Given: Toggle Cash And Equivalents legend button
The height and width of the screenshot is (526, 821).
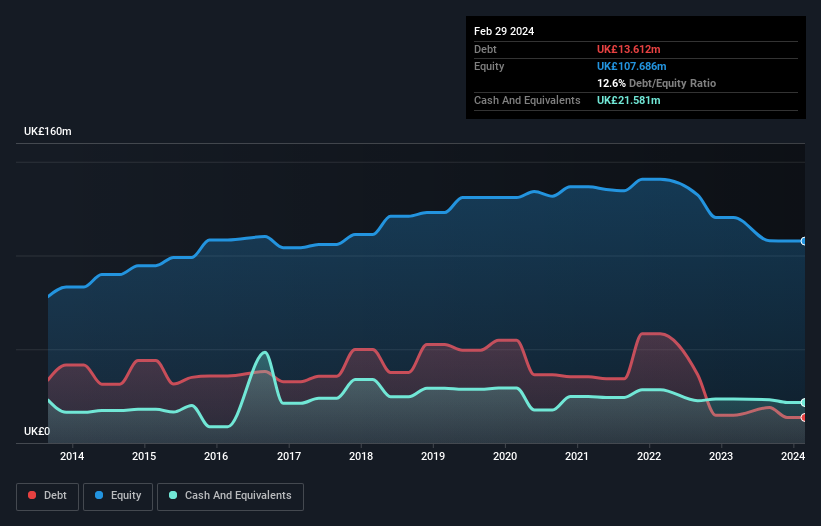Looking at the screenshot, I should tap(230, 496).
